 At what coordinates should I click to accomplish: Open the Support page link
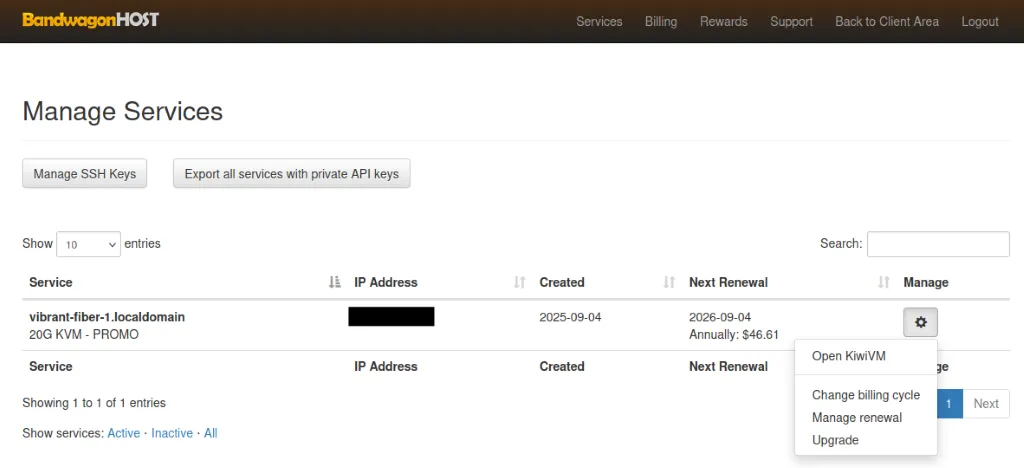click(x=791, y=21)
